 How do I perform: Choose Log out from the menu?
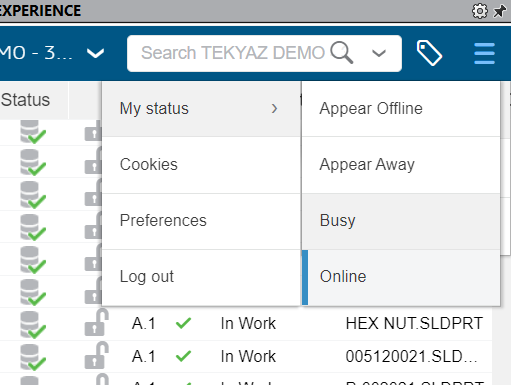pos(201,277)
